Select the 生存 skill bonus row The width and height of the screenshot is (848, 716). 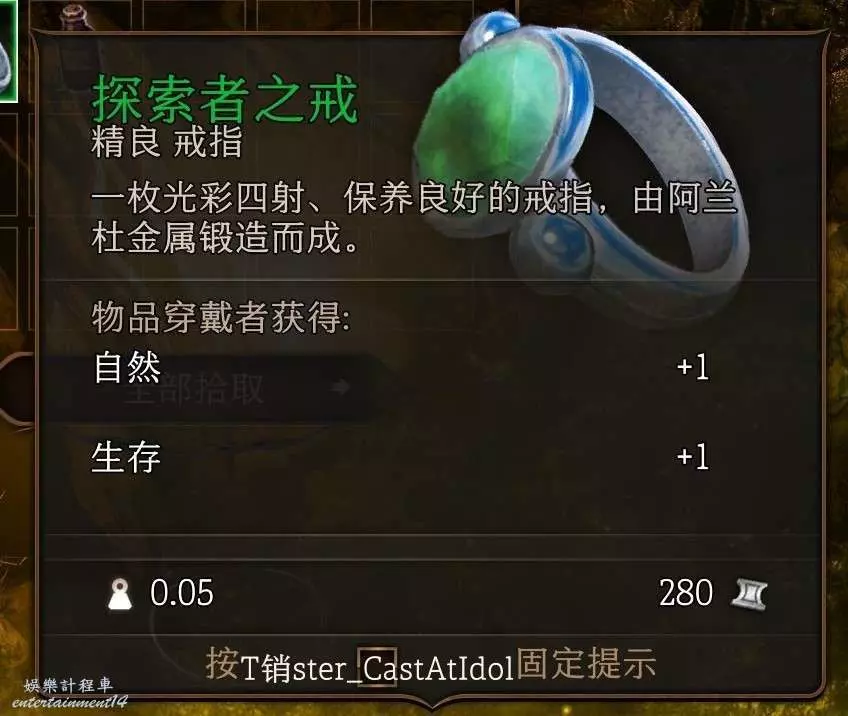point(401,458)
